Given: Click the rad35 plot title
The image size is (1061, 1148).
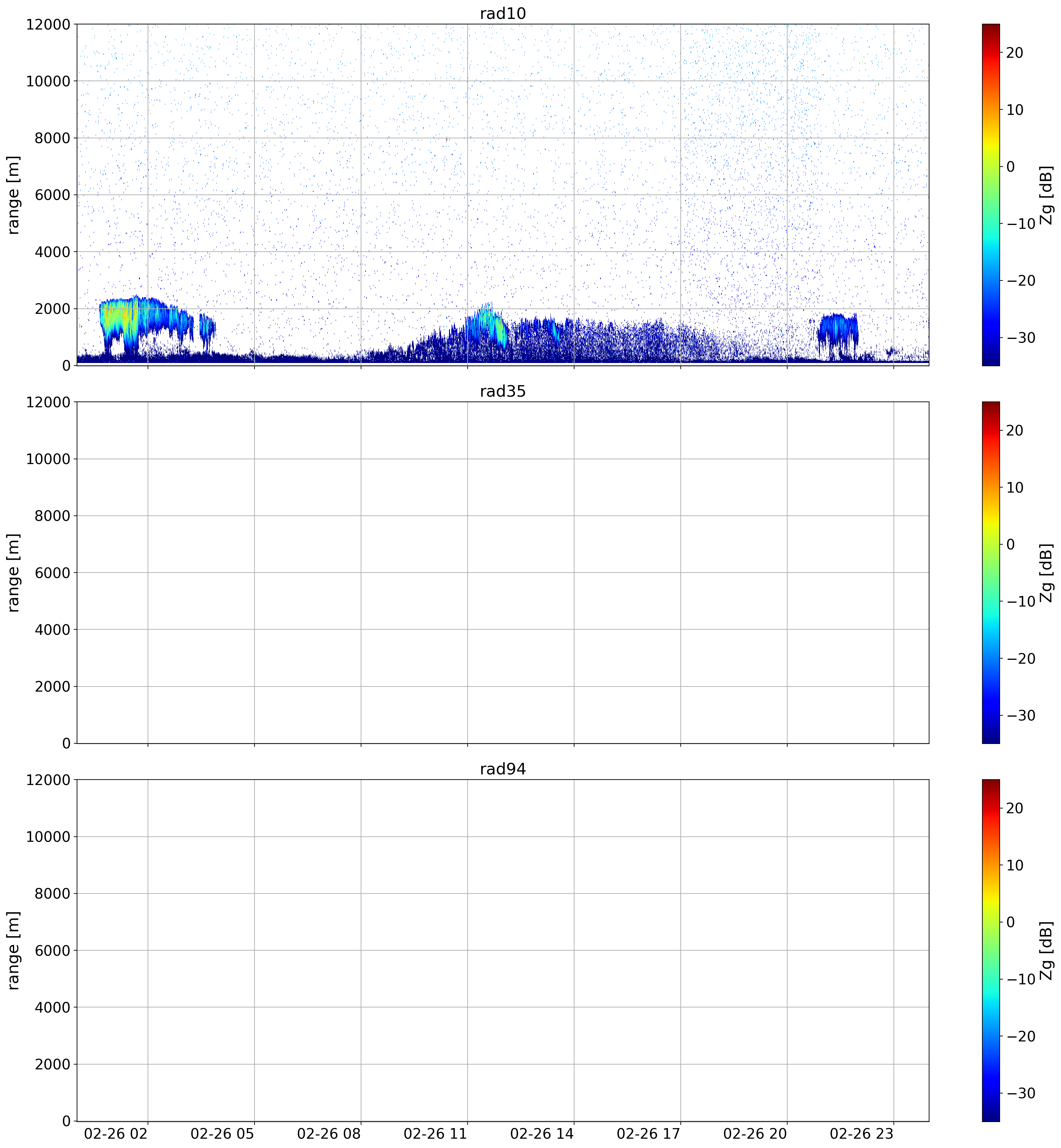Looking at the screenshot, I should 502,391.
